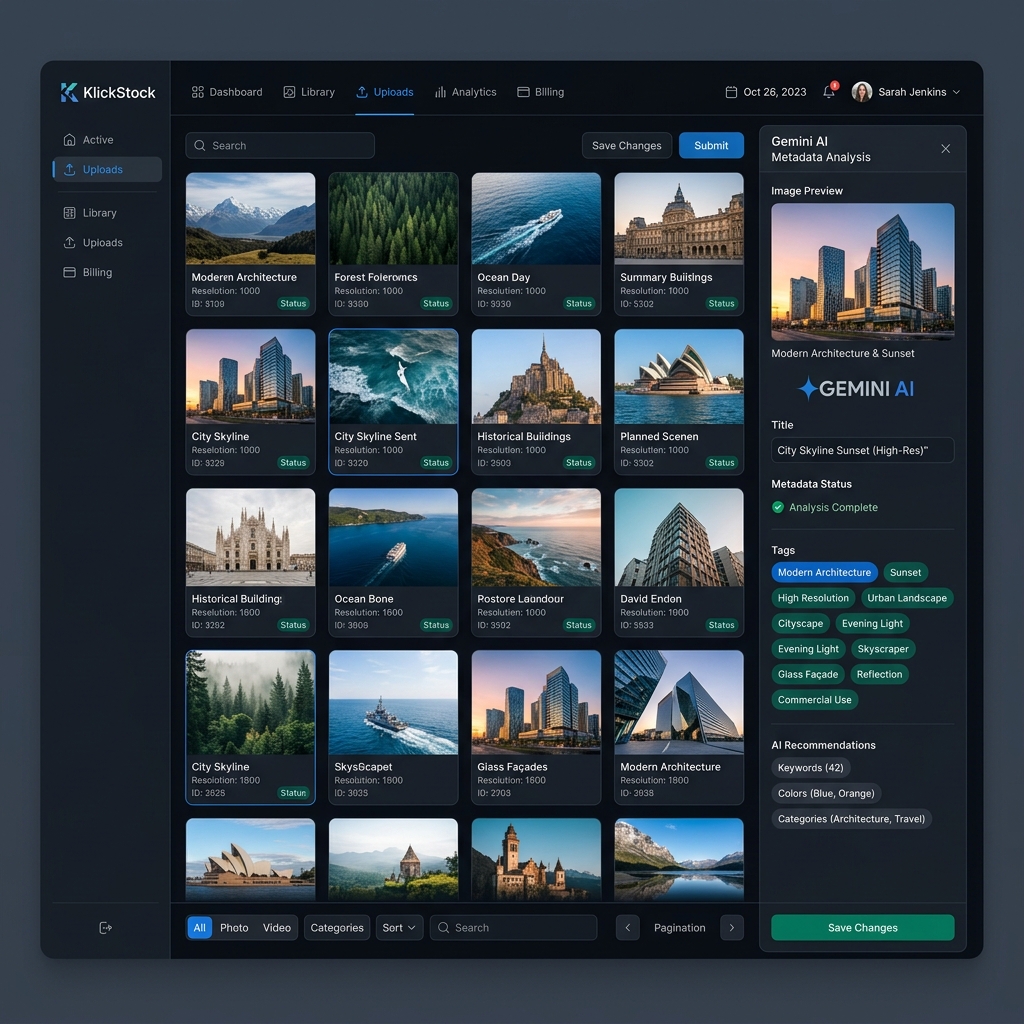Select the Modern Architecture tag chip
The height and width of the screenshot is (1024, 1024).
point(824,573)
